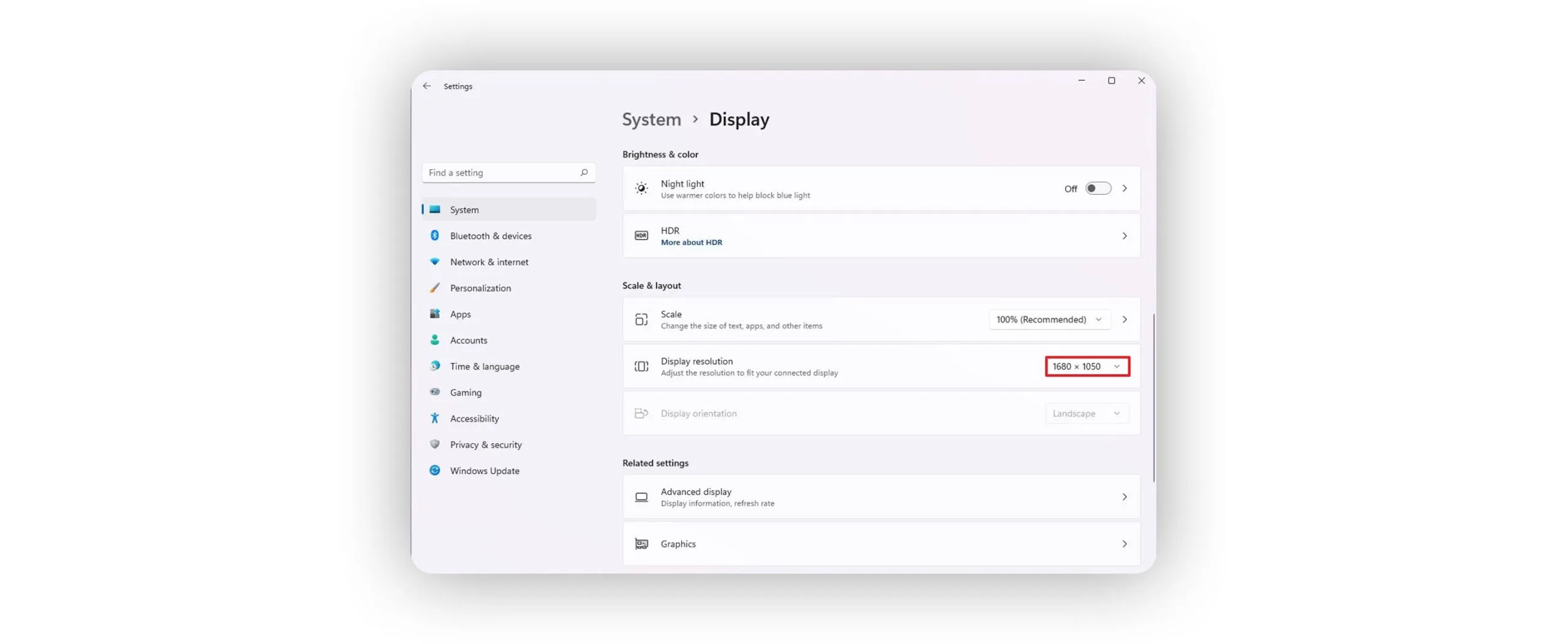Open the Scale percentage dropdown
This screenshot has width=1568, height=644.
1049,320
